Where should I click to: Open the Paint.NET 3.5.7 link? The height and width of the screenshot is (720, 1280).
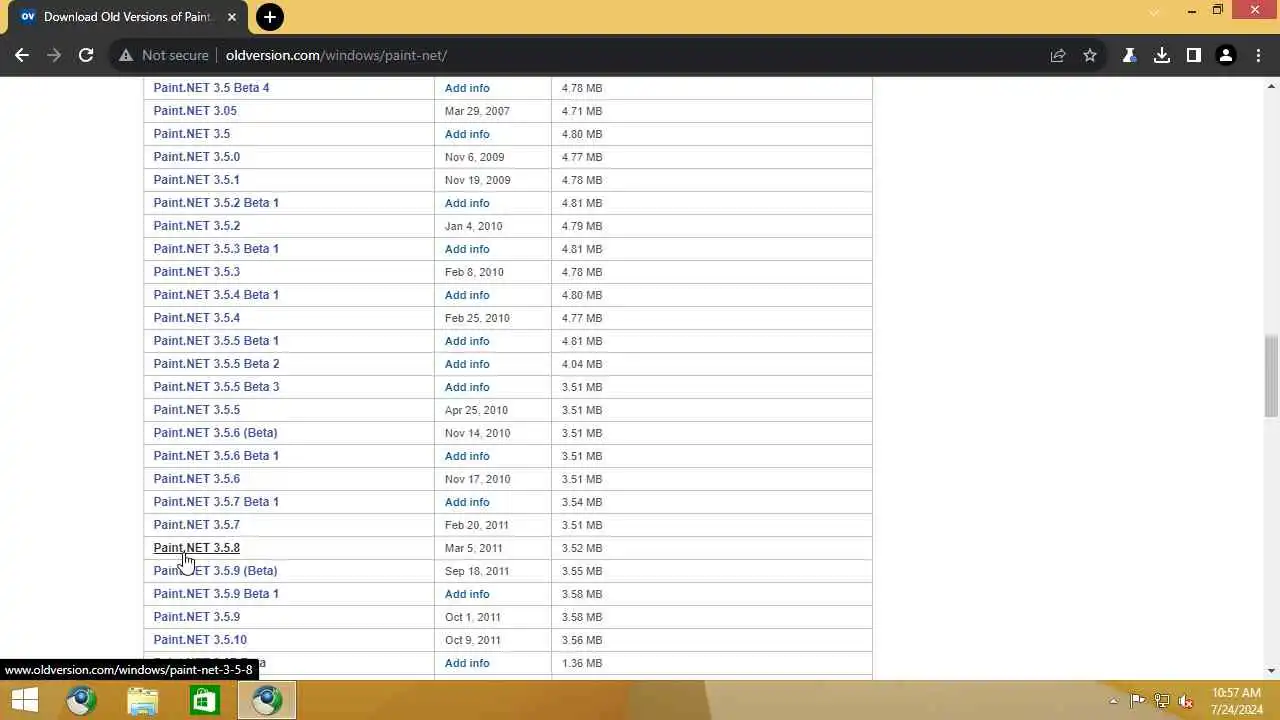(196, 525)
